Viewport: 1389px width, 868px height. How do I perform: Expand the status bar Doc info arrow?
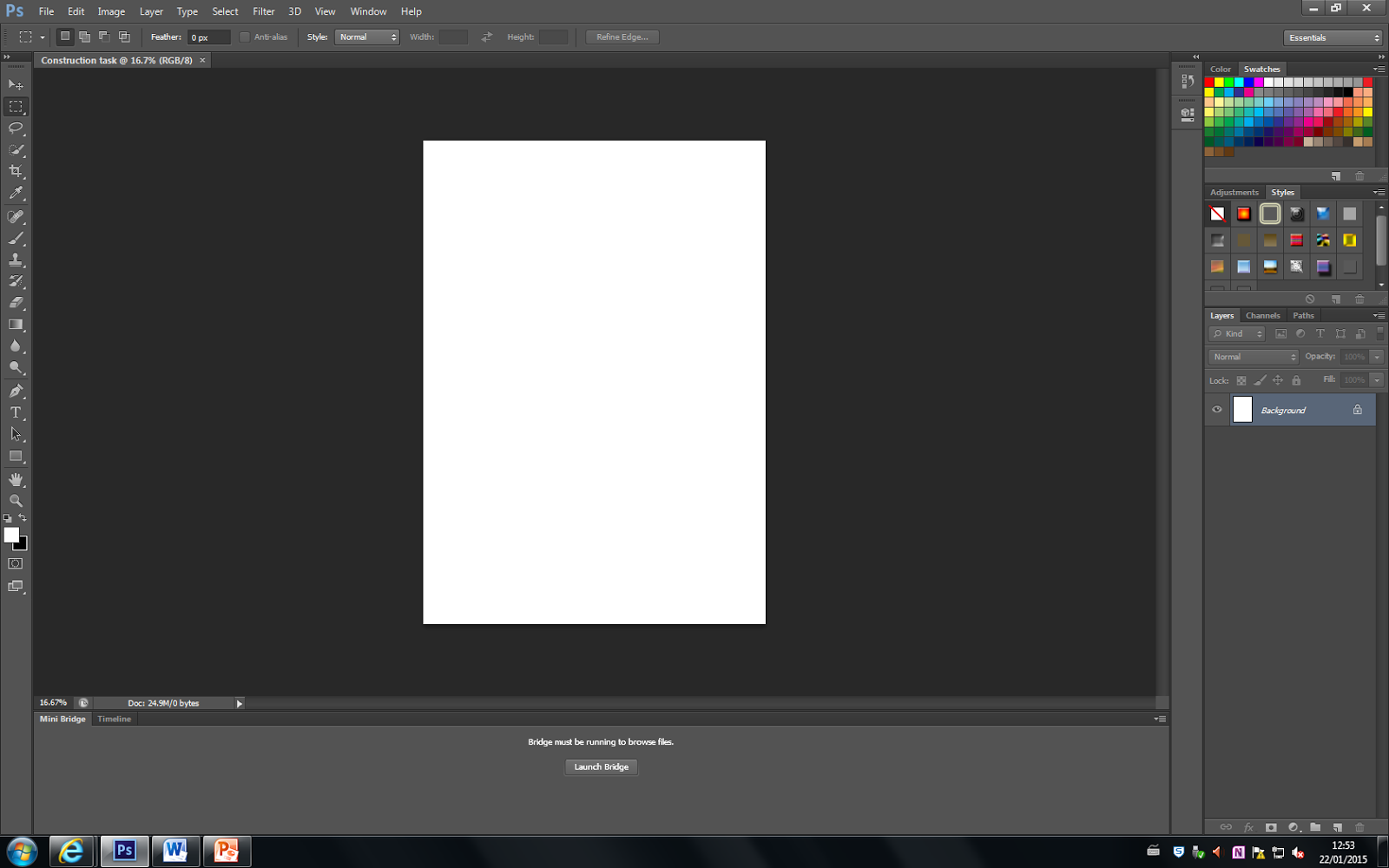pyautogui.click(x=240, y=703)
